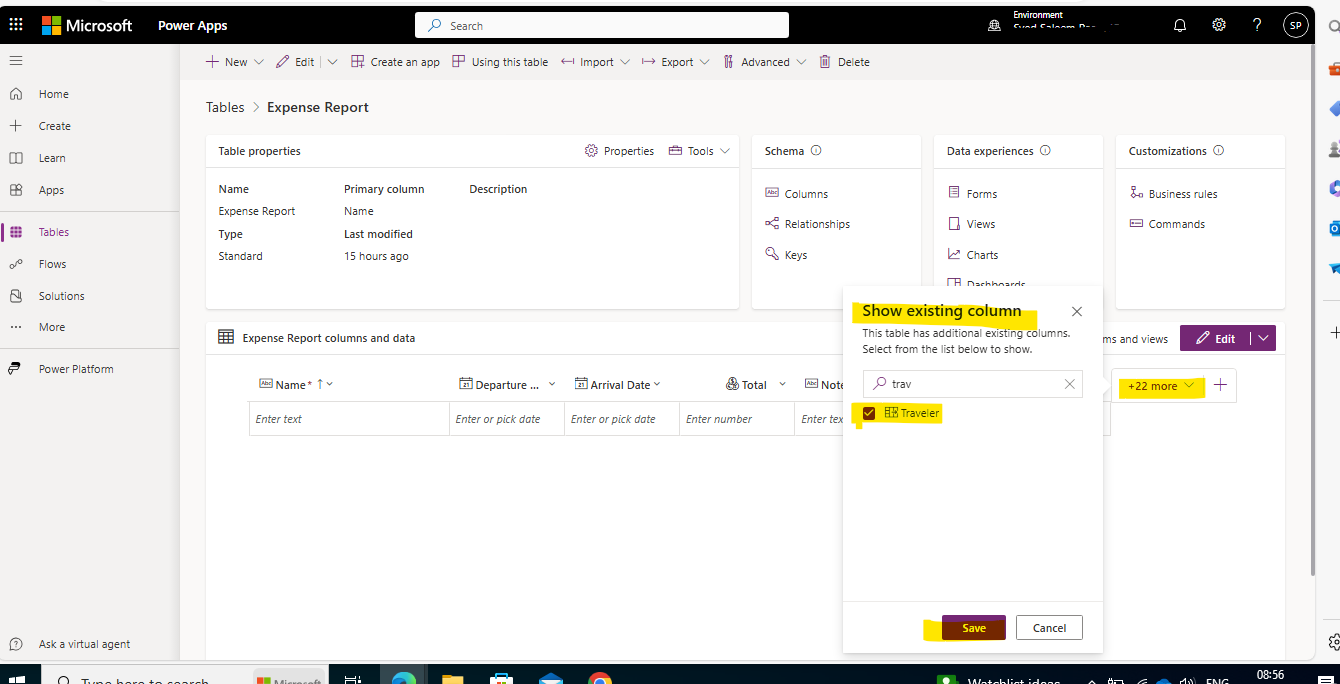Expand the New dropdown chevron
The width and height of the screenshot is (1340, 684).
tap(259, 62)
